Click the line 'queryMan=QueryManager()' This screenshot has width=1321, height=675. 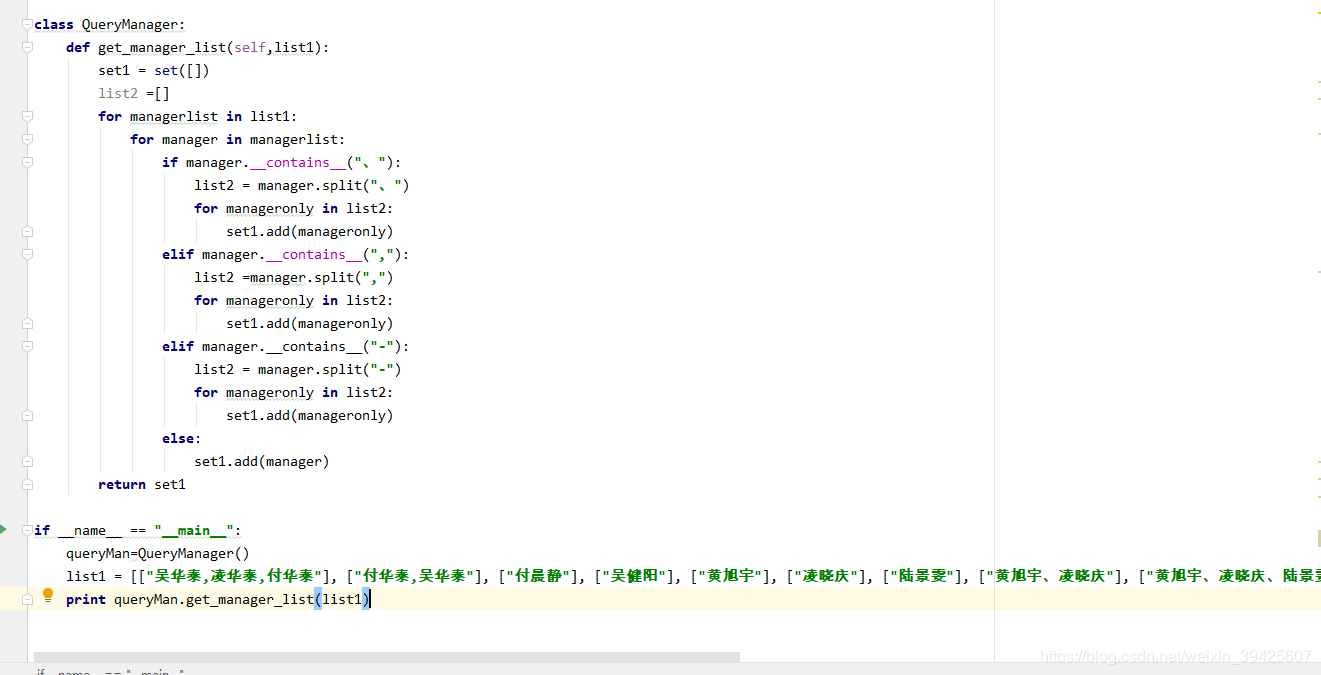click(x=158, y=553)
